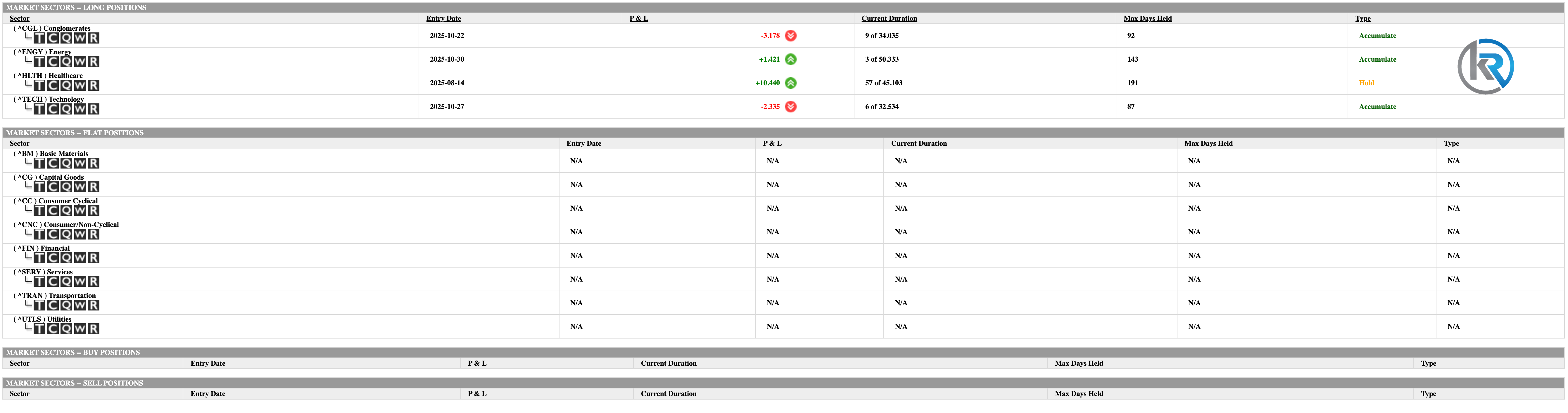Click the Q icon under Financial sector
The width and height of the screenshot is (1568, 413).
(x=66, y=258)
